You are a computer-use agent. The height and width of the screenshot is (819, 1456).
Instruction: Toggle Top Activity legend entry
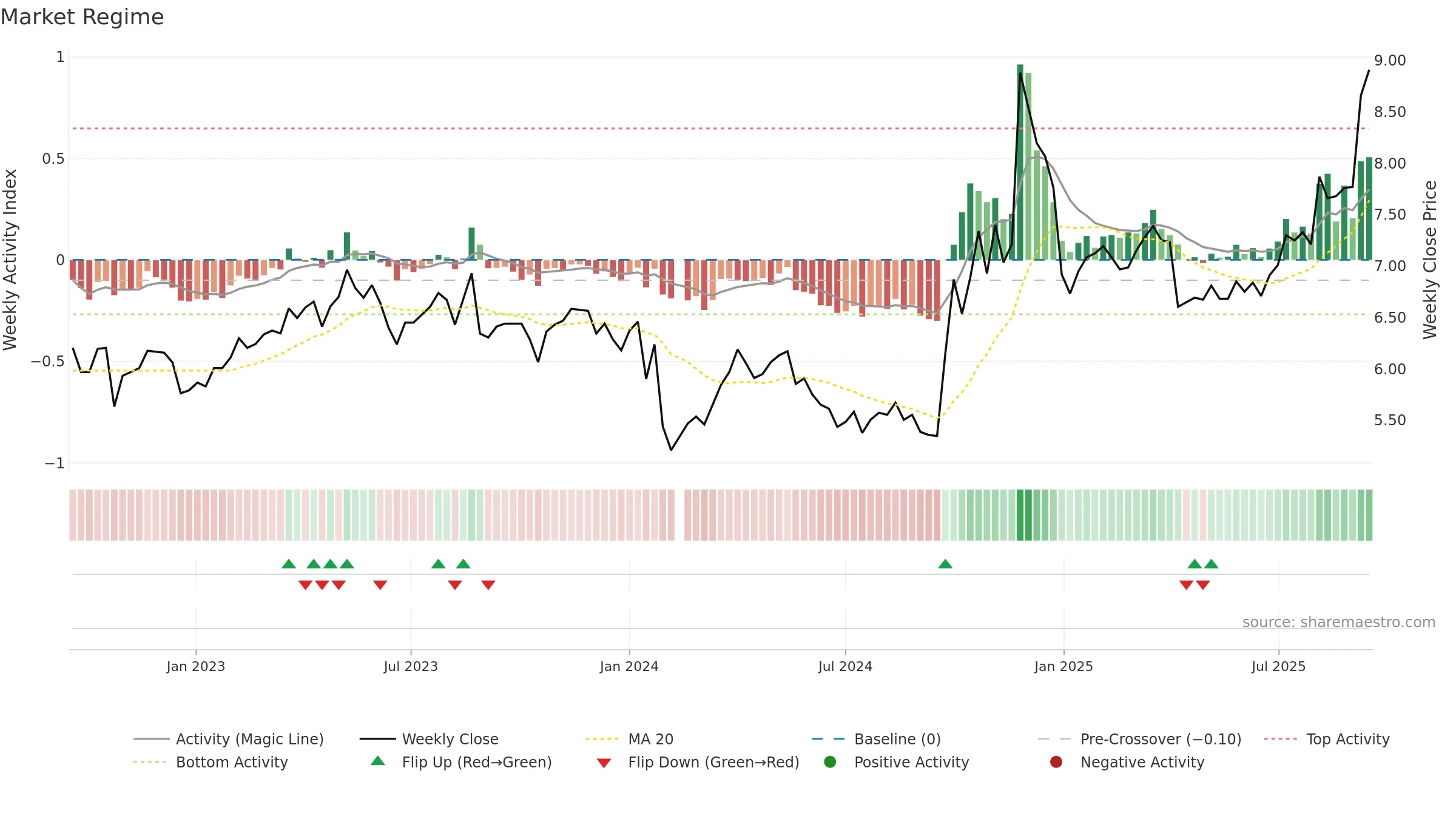point(1327,739)
